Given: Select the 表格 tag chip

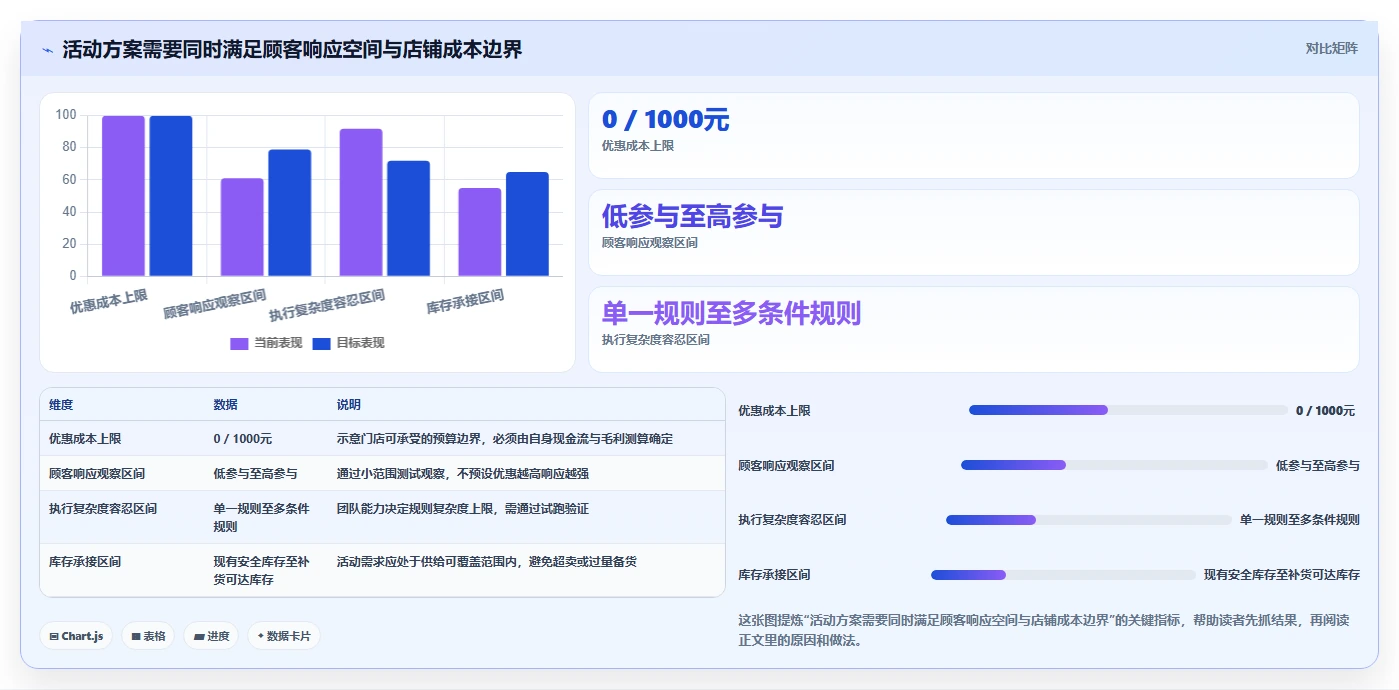Looking at the screenshot, I should (x=148, y=636).
